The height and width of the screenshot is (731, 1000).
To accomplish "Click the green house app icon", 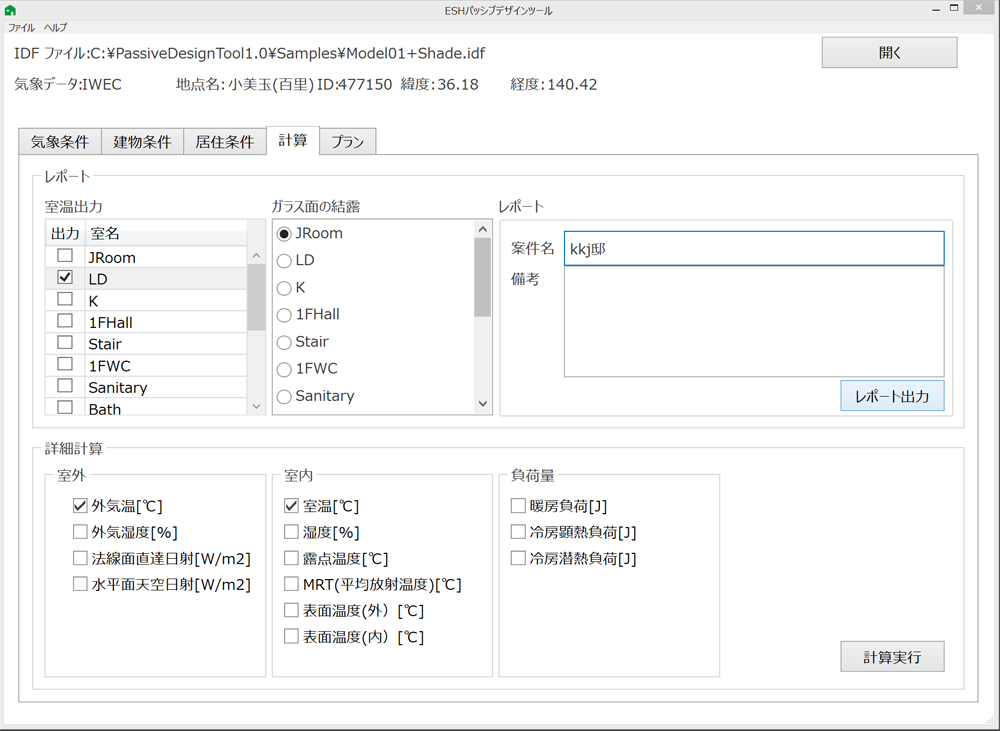I will pyautogui.click(x=10, y=10).
